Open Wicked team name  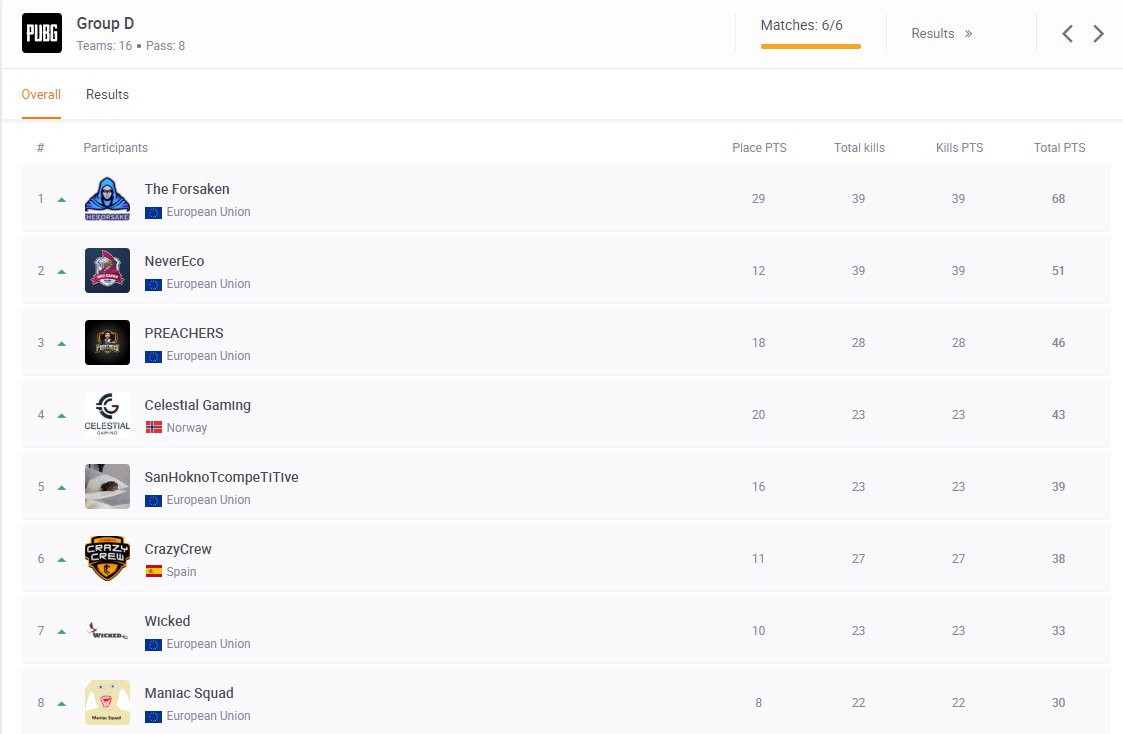click(x=168, y=621)
